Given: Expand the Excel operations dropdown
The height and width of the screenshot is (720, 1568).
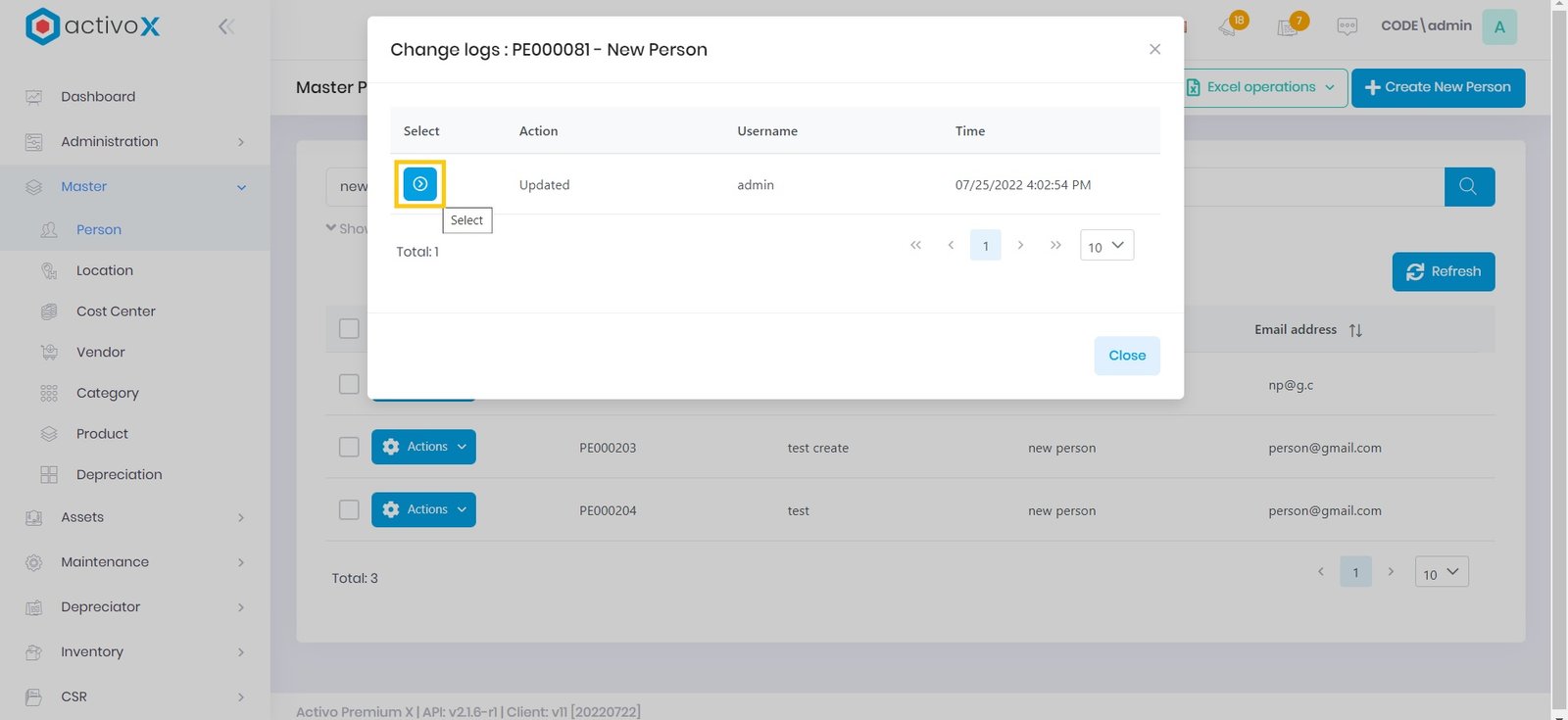Looking at the screenshot, I should (1262, 87).
